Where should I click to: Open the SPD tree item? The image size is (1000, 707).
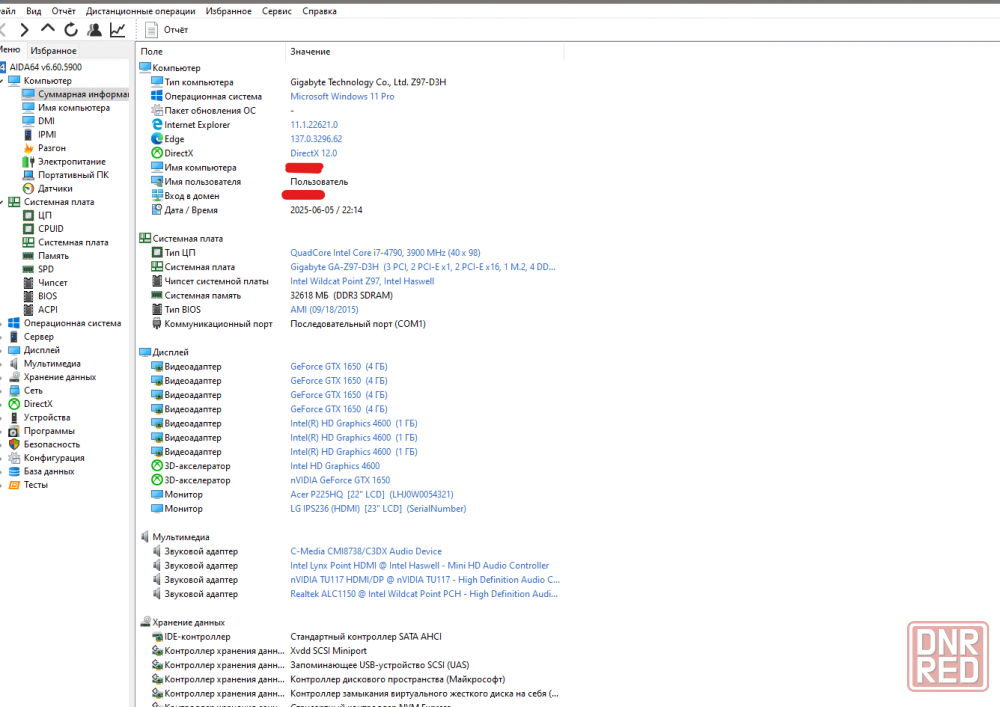click(x=46, y=269)
